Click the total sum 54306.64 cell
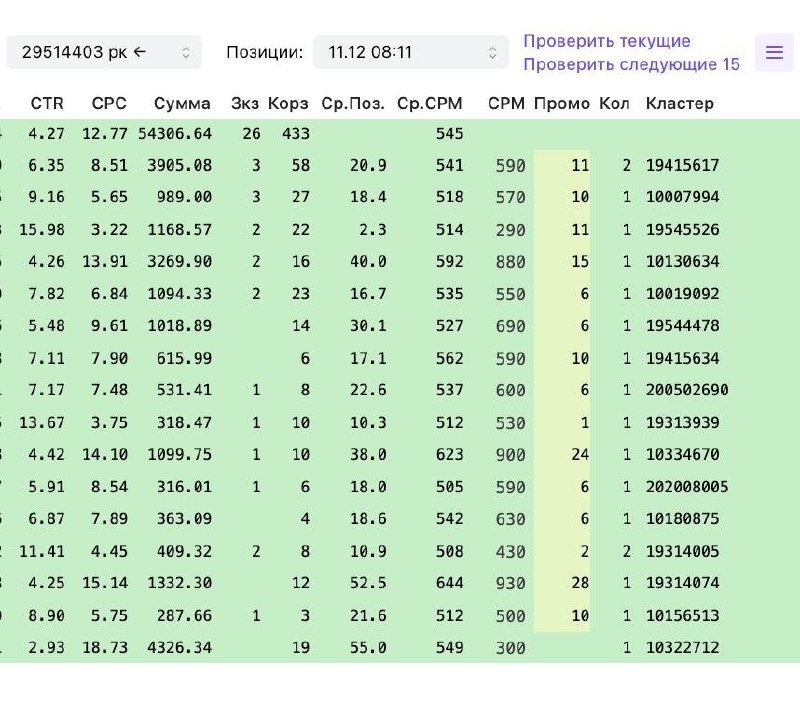 click(x=175, y=134)
